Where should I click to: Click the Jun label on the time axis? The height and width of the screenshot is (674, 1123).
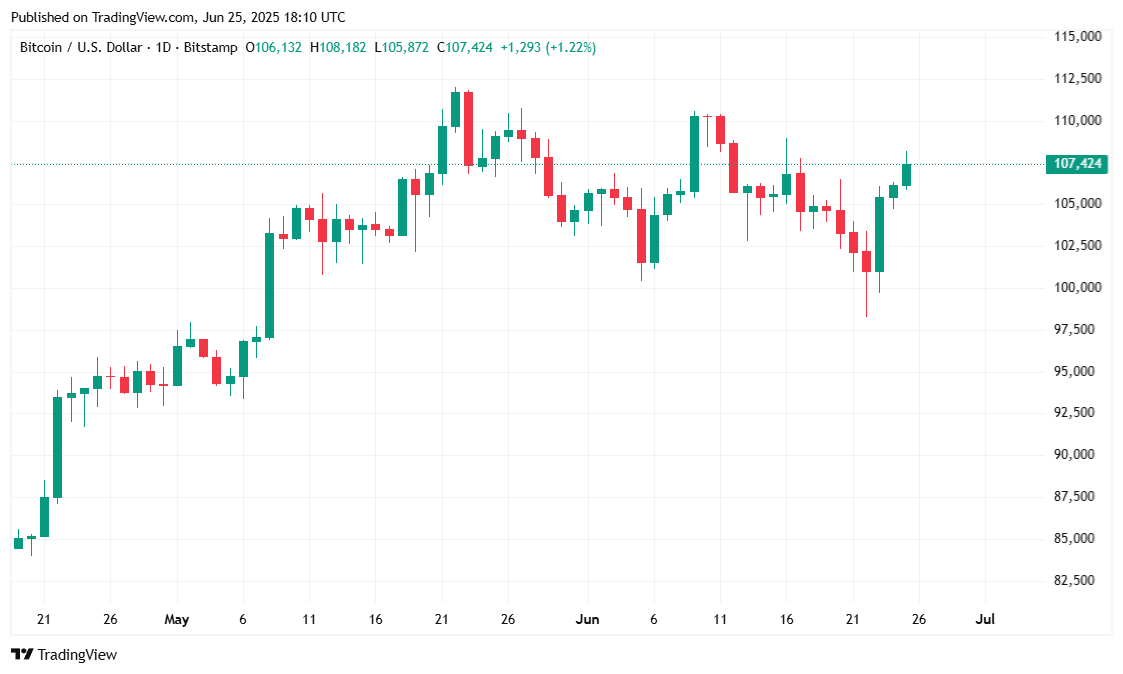(588, 620)
